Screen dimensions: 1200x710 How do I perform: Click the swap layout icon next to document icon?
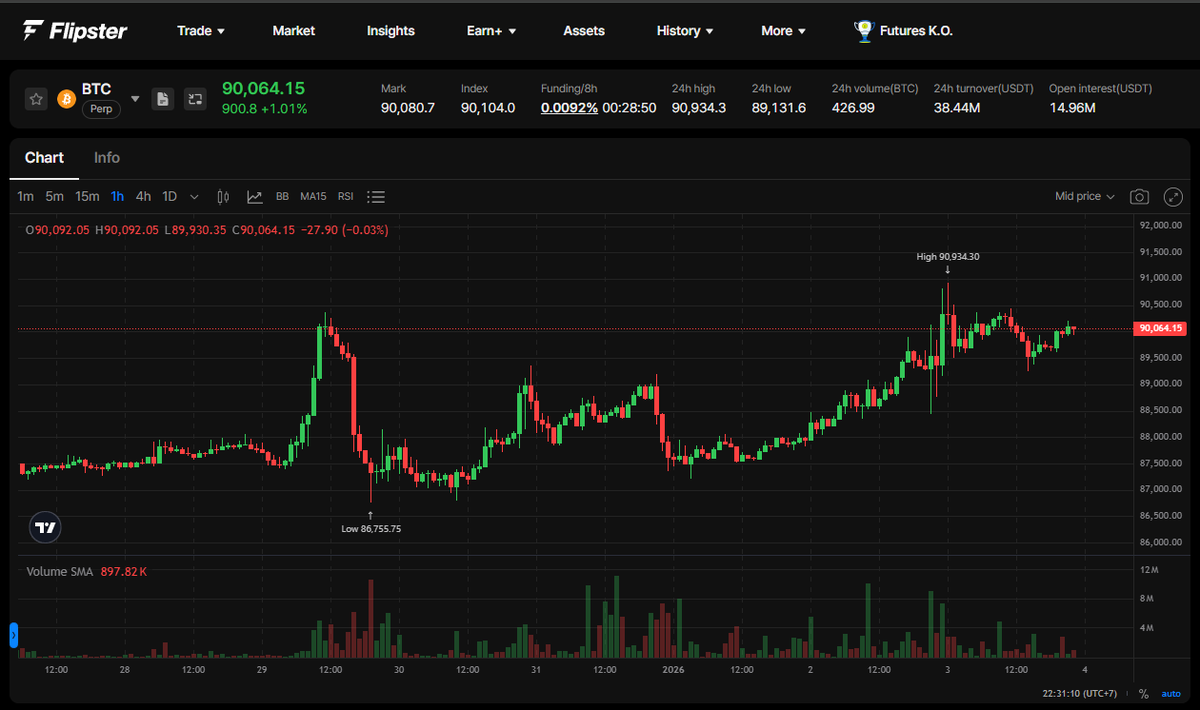(x=195, y=99)
